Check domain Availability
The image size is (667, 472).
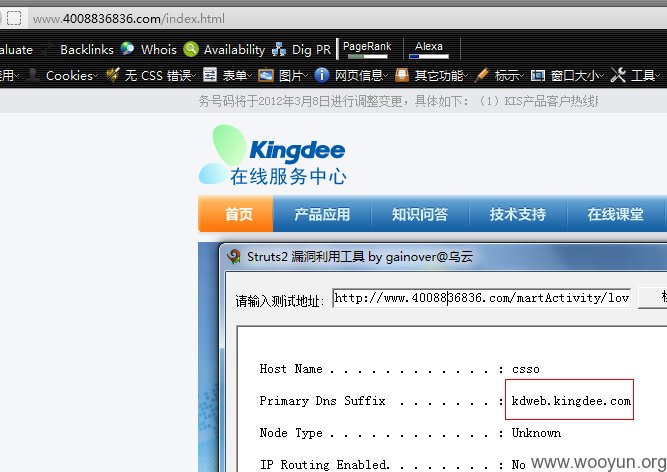tap(234, 50)
